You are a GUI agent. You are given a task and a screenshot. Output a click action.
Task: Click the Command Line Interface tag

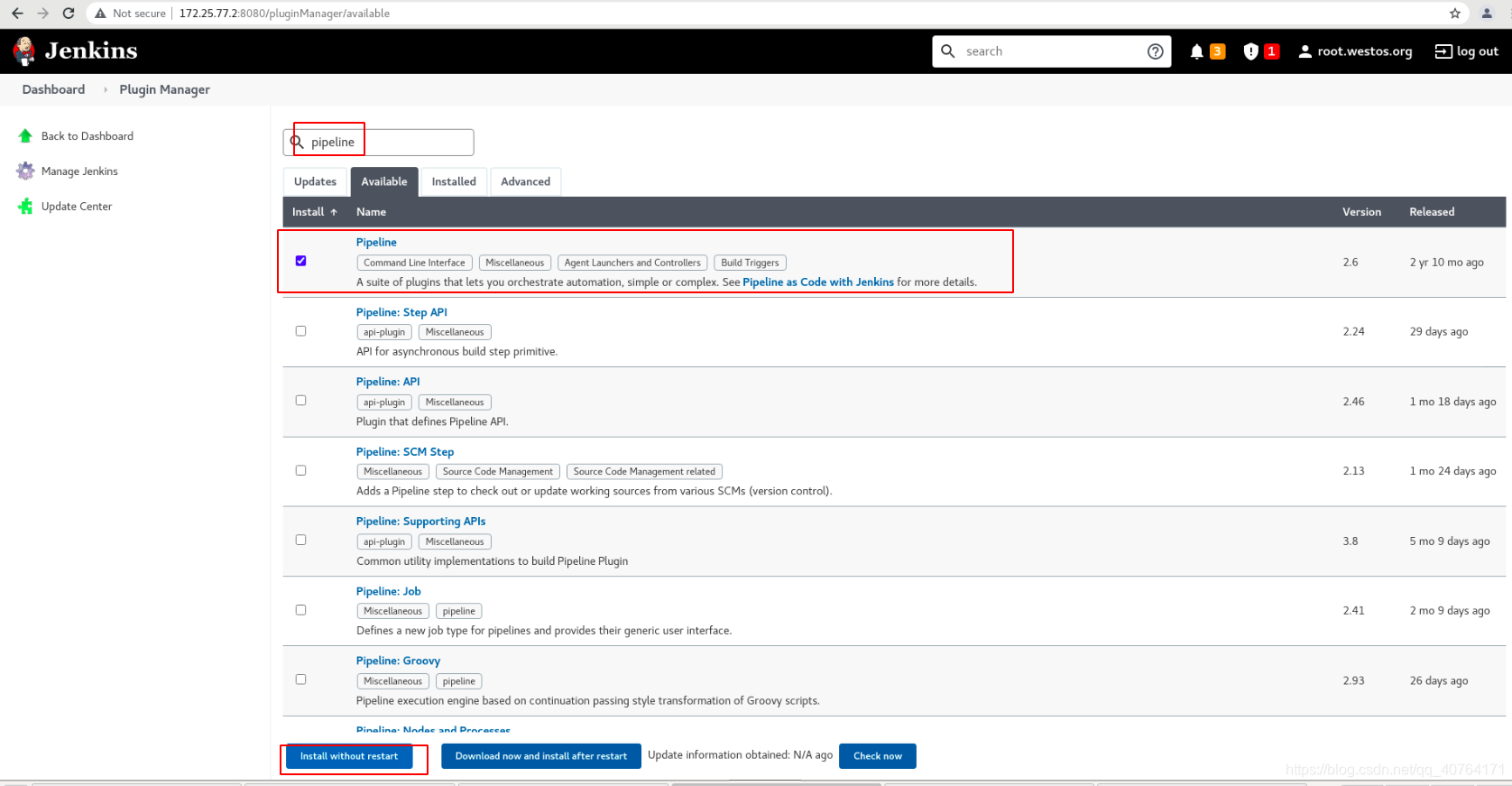[x=414, y=263]
